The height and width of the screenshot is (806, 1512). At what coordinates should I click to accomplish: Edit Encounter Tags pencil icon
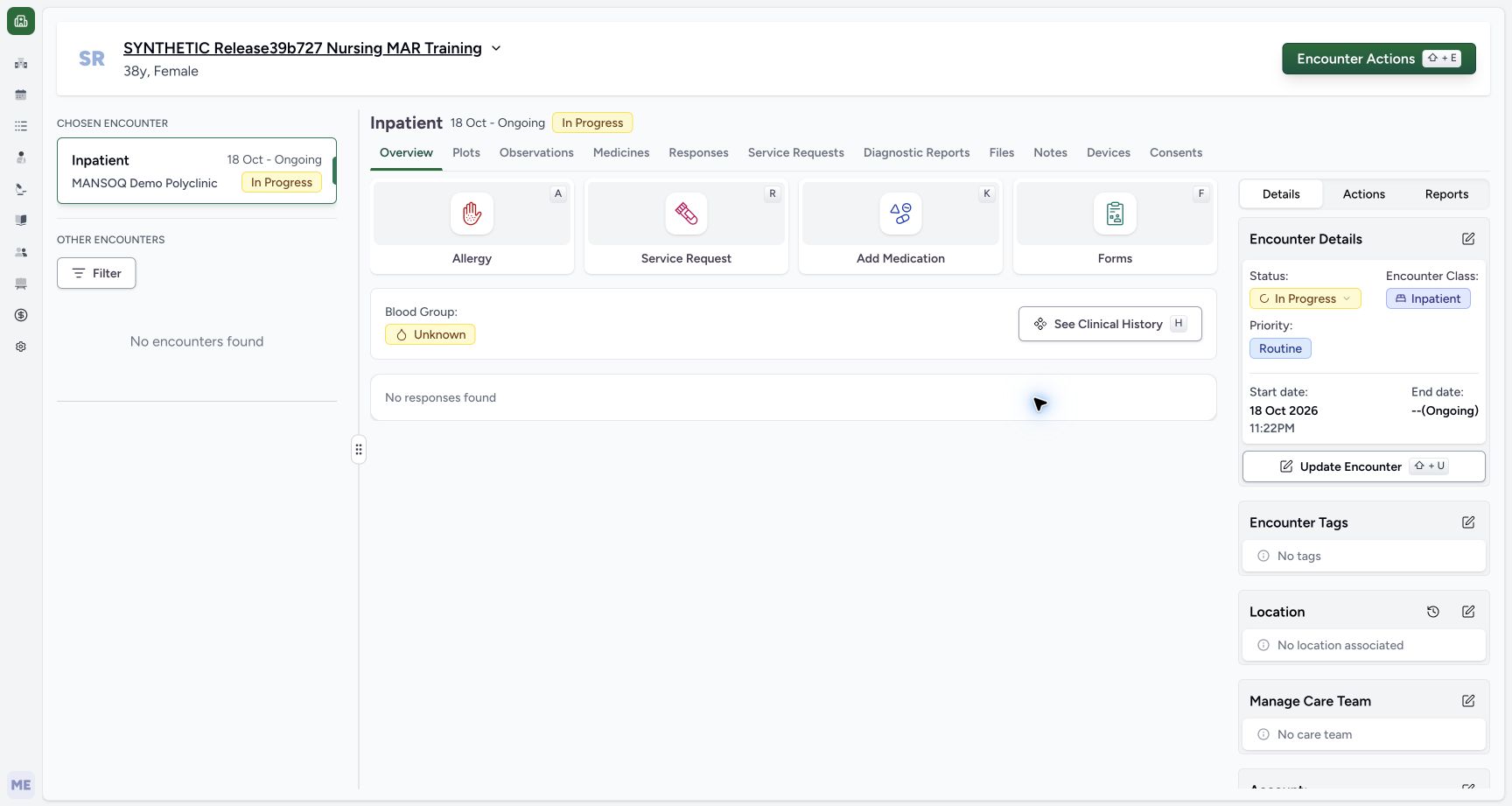tap(1468, 522)
